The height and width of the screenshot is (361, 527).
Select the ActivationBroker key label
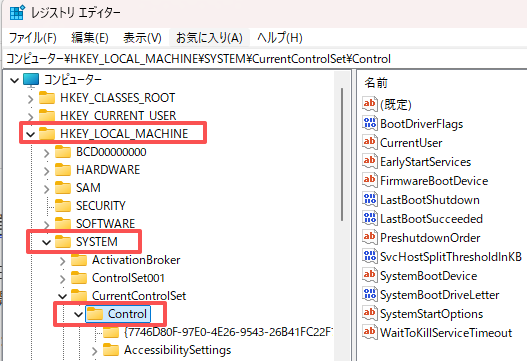click(136, 260)
